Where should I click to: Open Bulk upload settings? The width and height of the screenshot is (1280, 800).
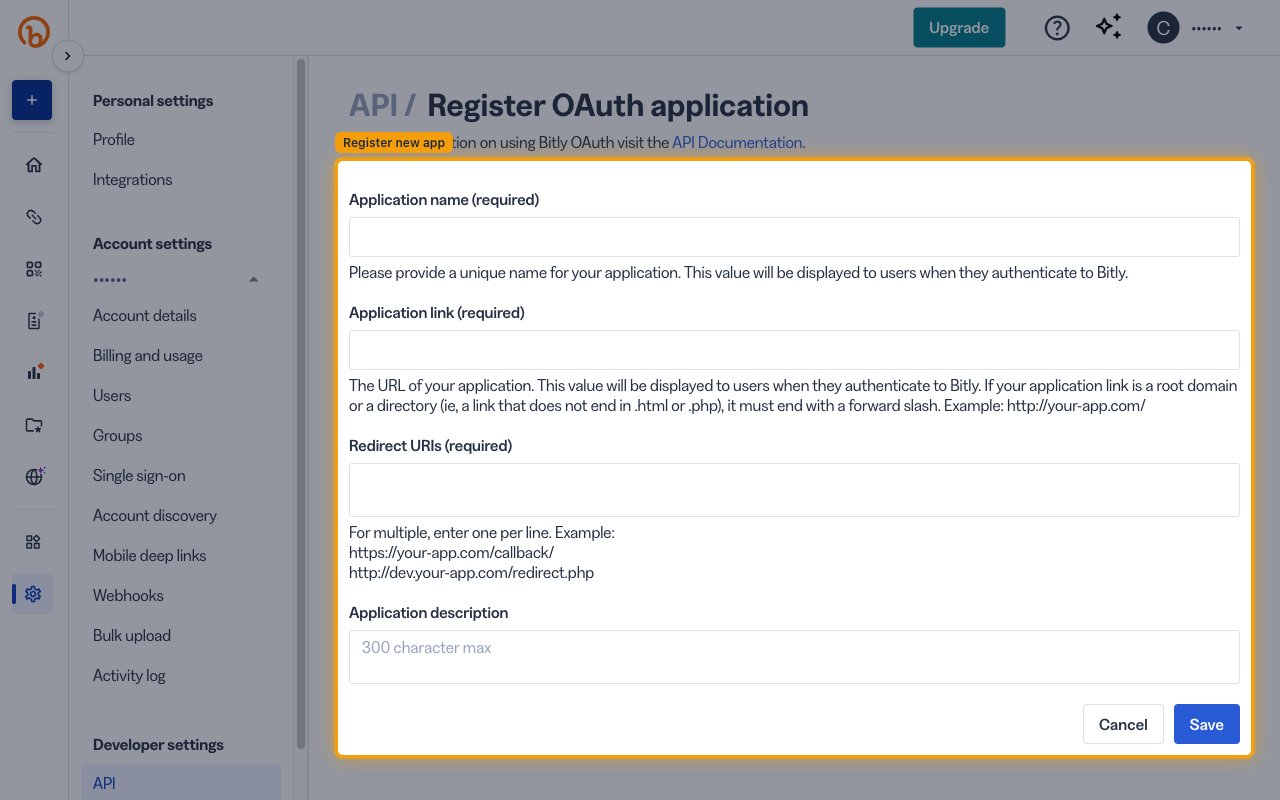[x=132, y=636]
